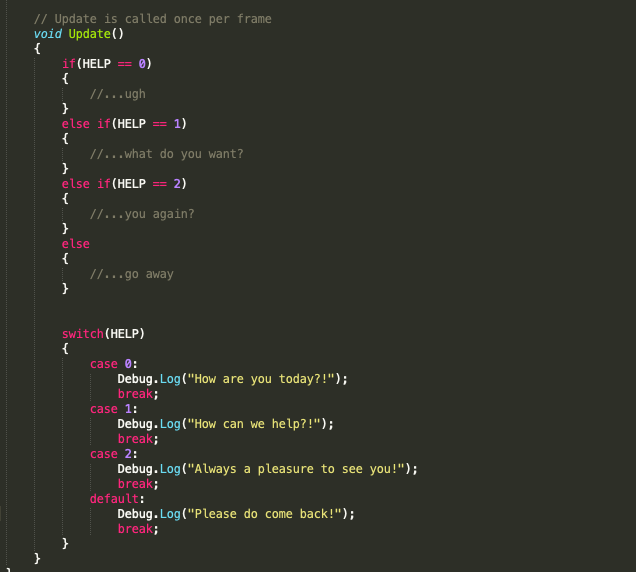Click the closing brace ending the Update method
This screenshot has height=572, width=636.
(x=37, y=559)
